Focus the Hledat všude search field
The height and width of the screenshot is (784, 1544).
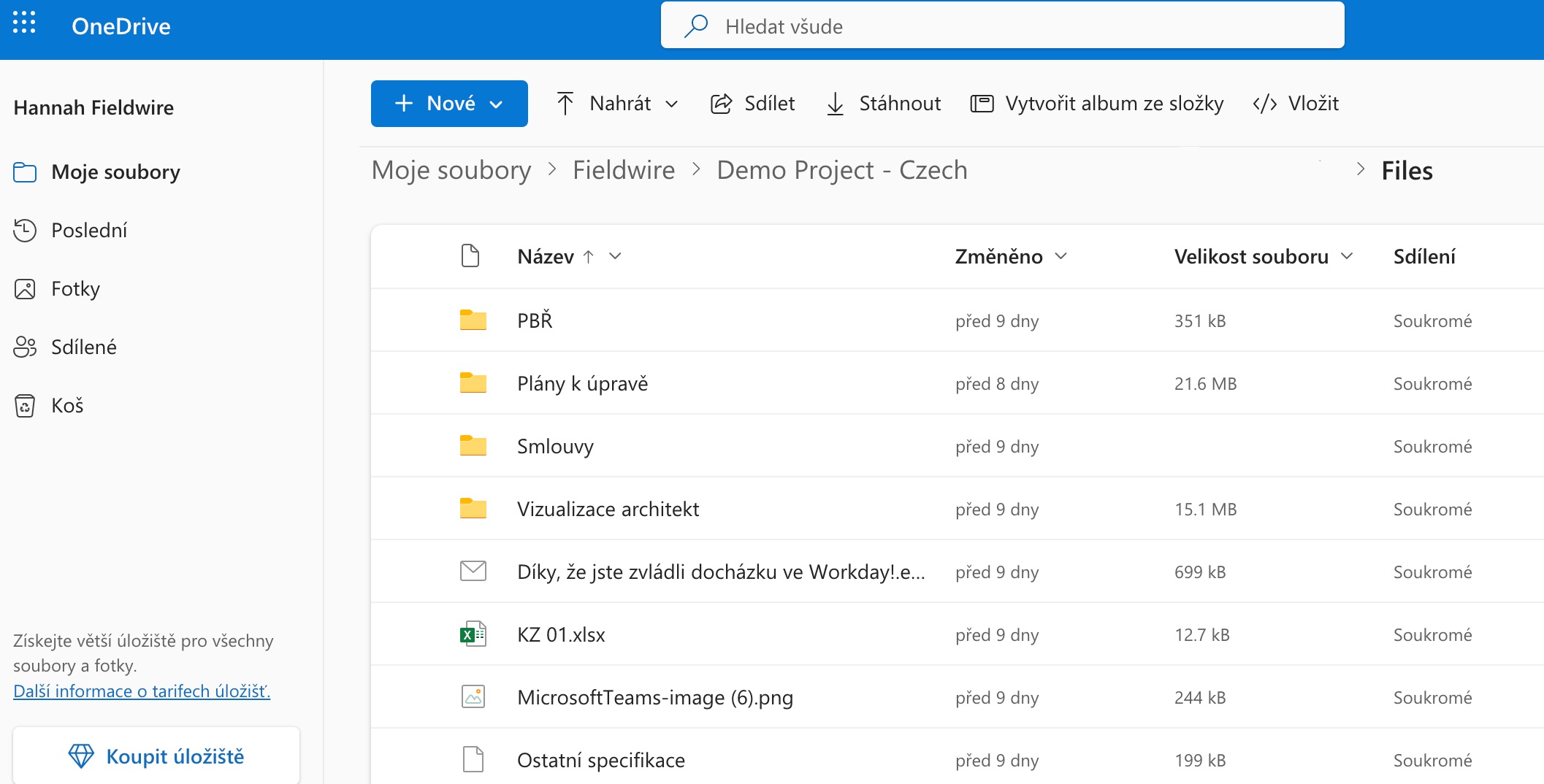[1002, 26]
